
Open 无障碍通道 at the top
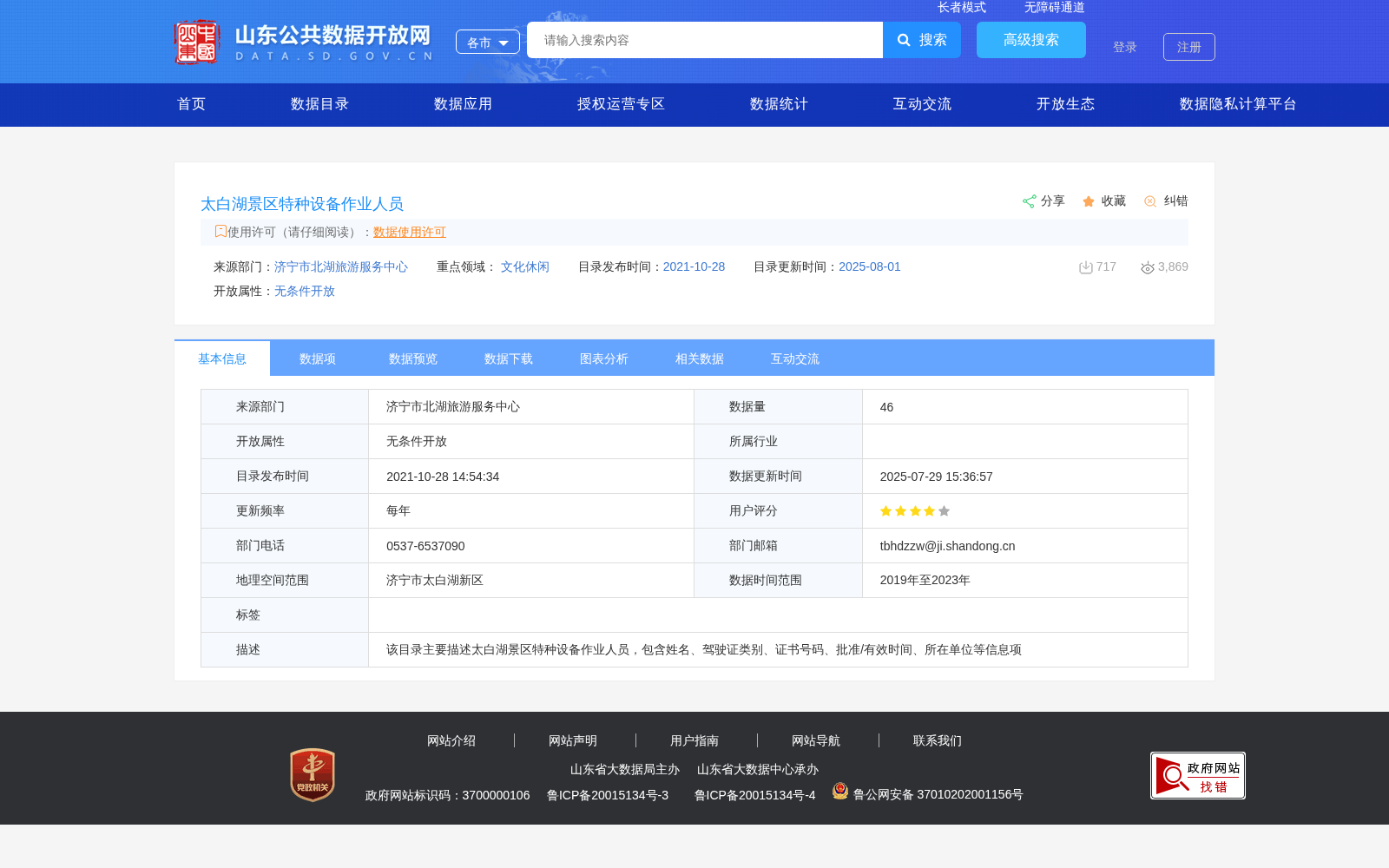[x=1055, y=7]
